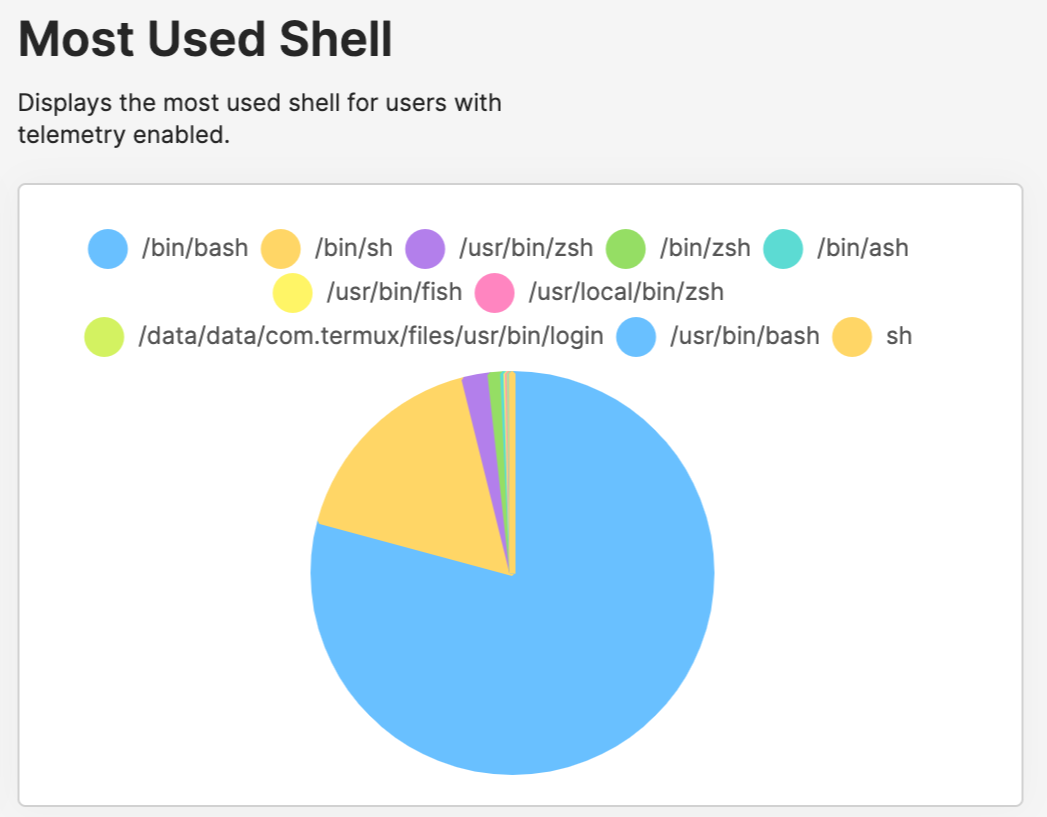1047x817 pixels.
Task: Click the Most Used Shell heading
Action: [205, 39]
